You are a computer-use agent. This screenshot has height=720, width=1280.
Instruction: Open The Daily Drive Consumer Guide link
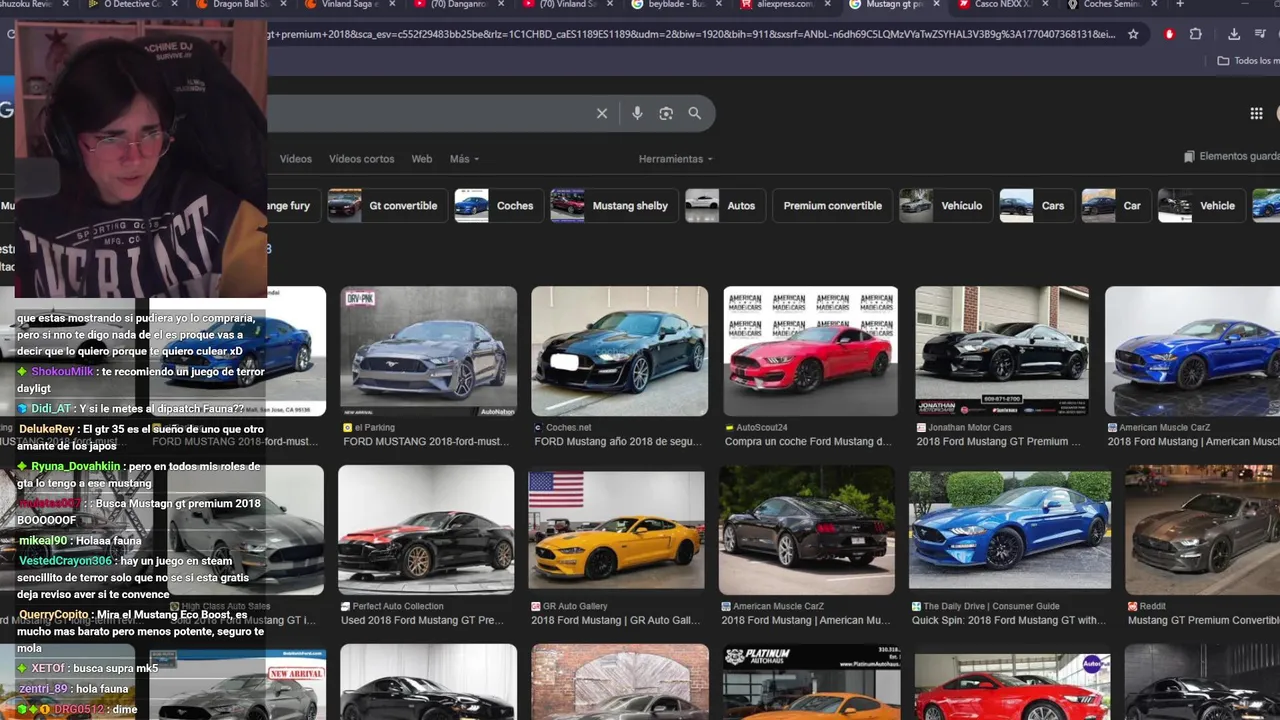(x=985, y=606)
